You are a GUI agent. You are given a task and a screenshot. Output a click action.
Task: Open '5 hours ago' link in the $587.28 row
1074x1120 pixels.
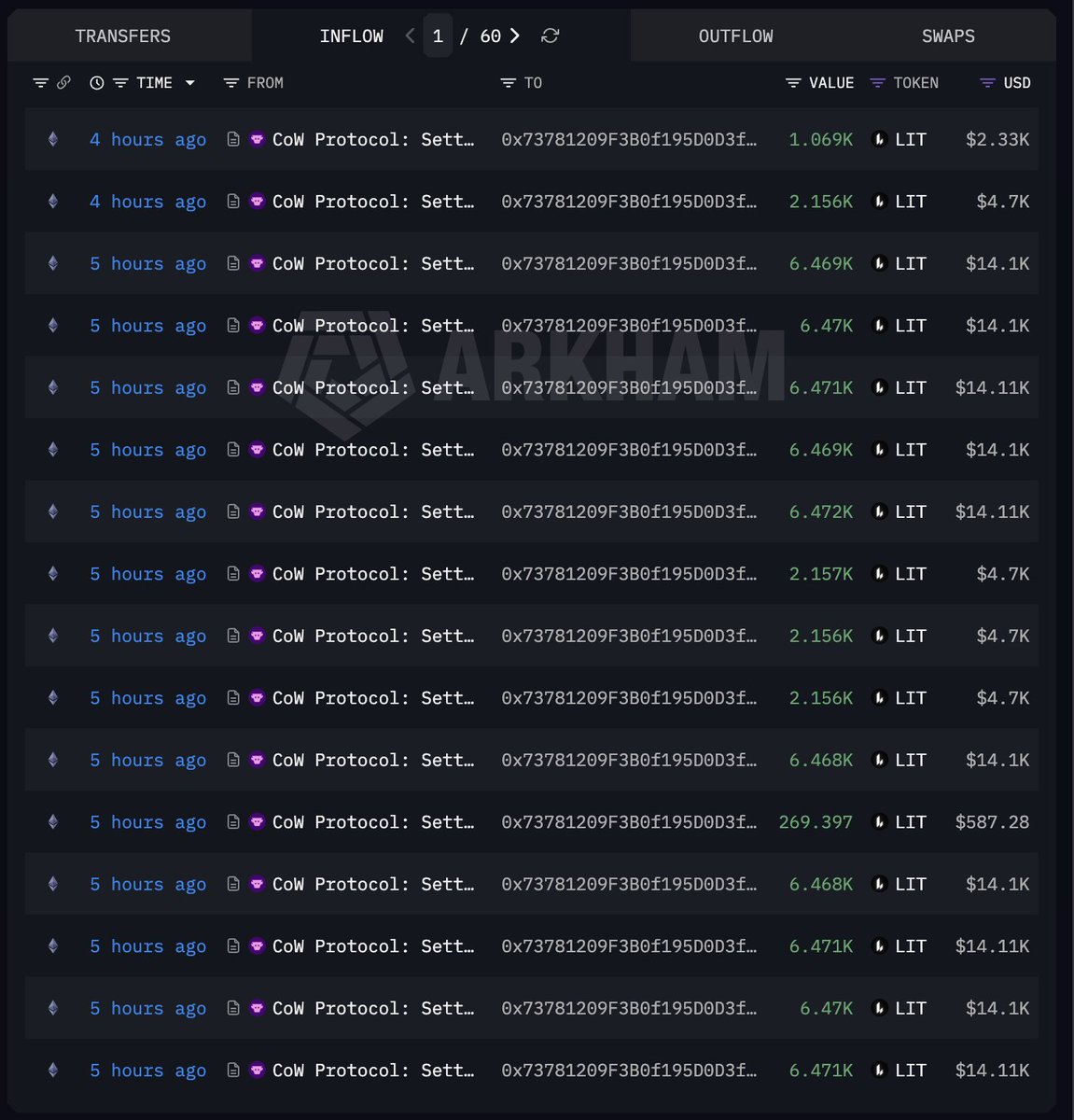click(x=147, y=822)
